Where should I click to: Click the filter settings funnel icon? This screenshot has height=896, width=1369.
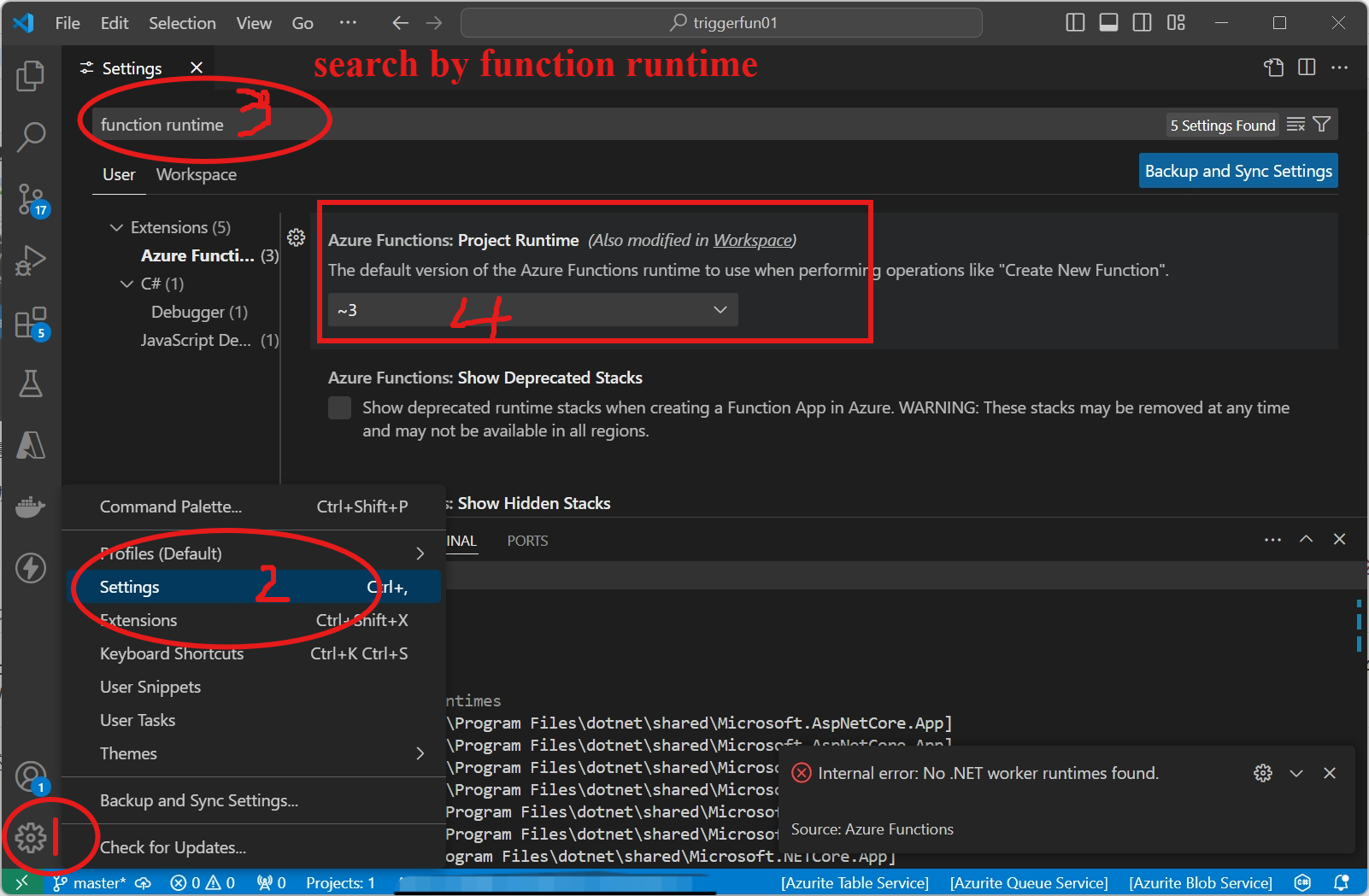[1321, 125]
